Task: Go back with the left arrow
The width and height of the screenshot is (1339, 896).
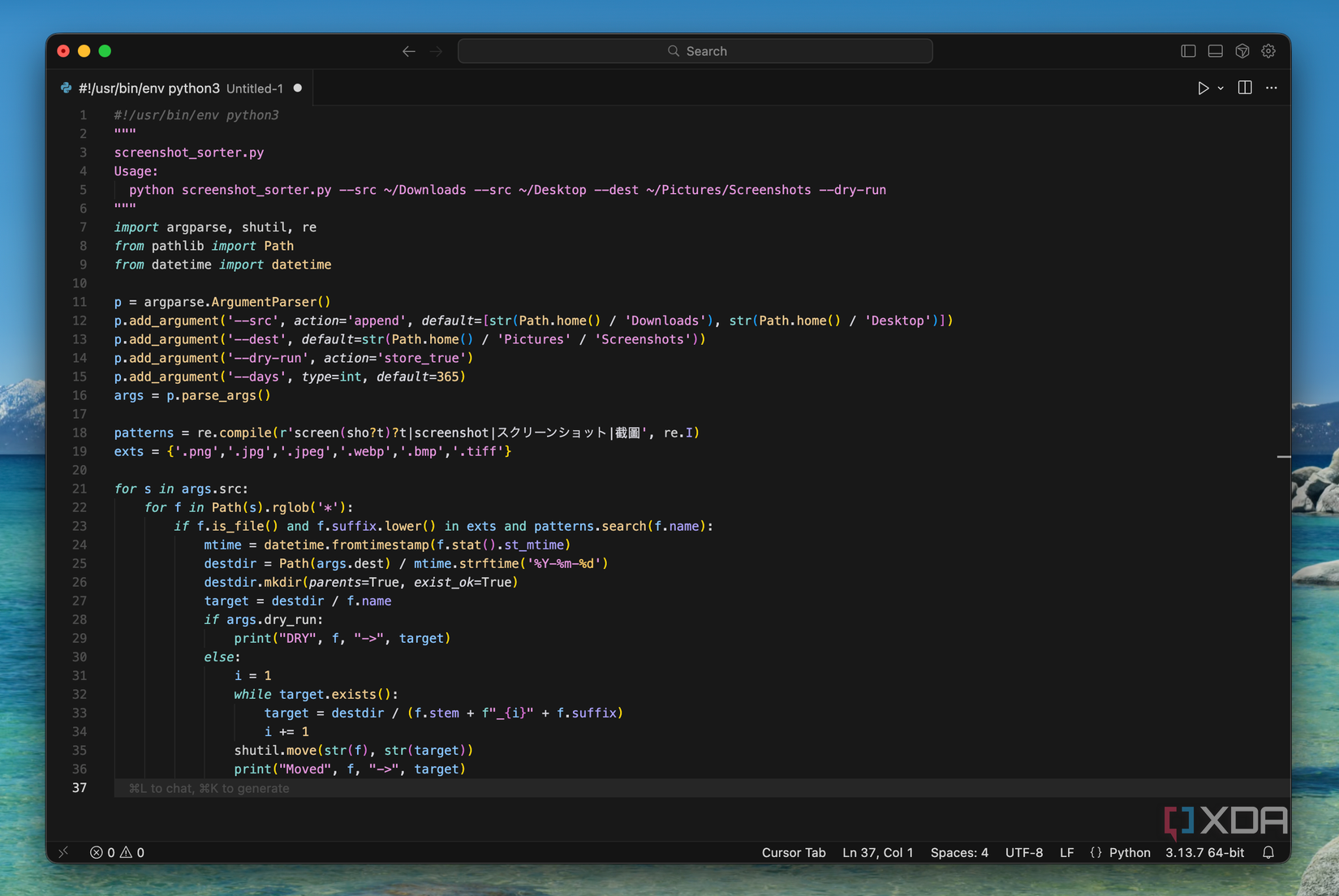Action: 409,51
